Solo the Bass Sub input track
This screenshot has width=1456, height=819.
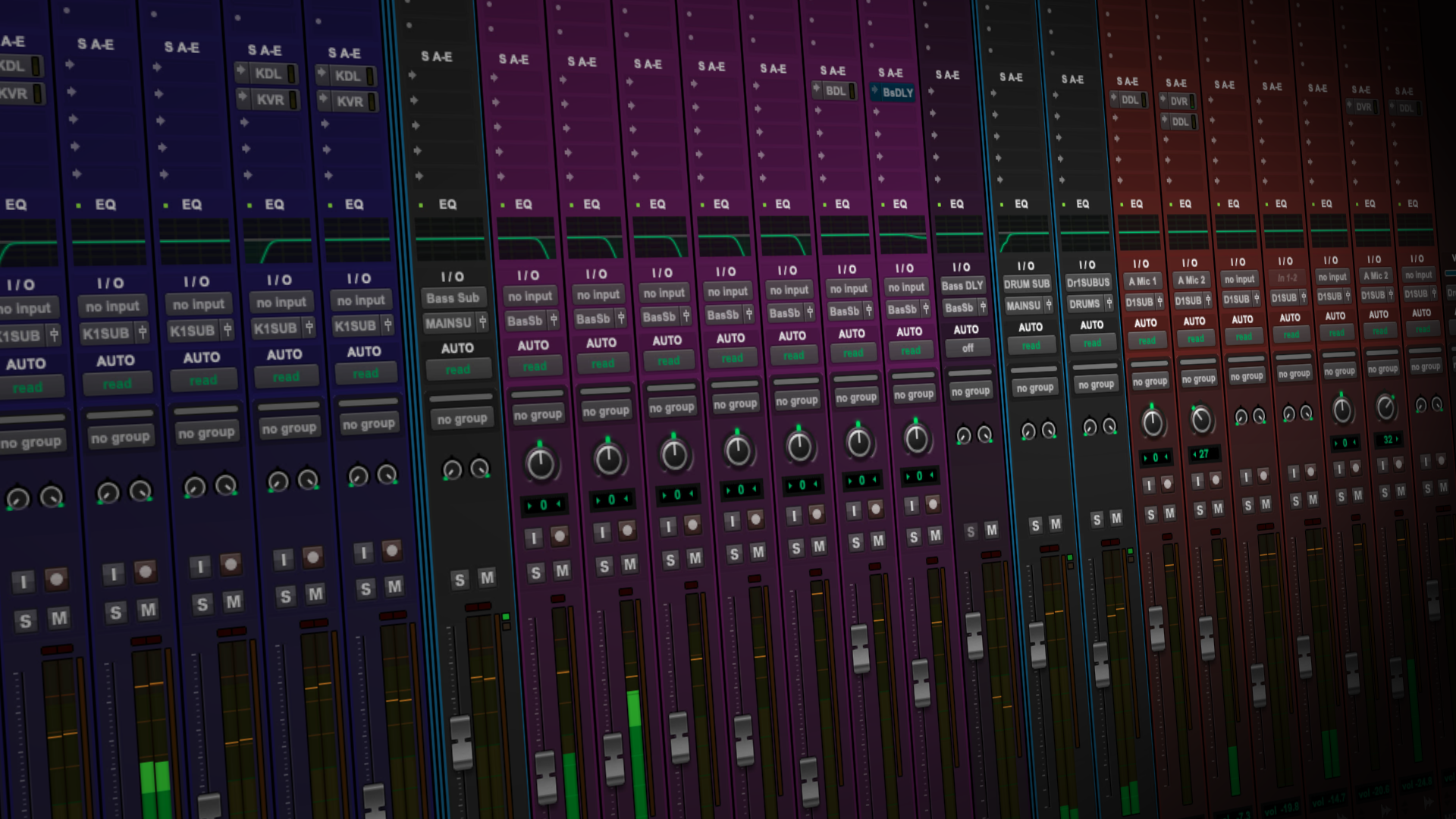460,581
